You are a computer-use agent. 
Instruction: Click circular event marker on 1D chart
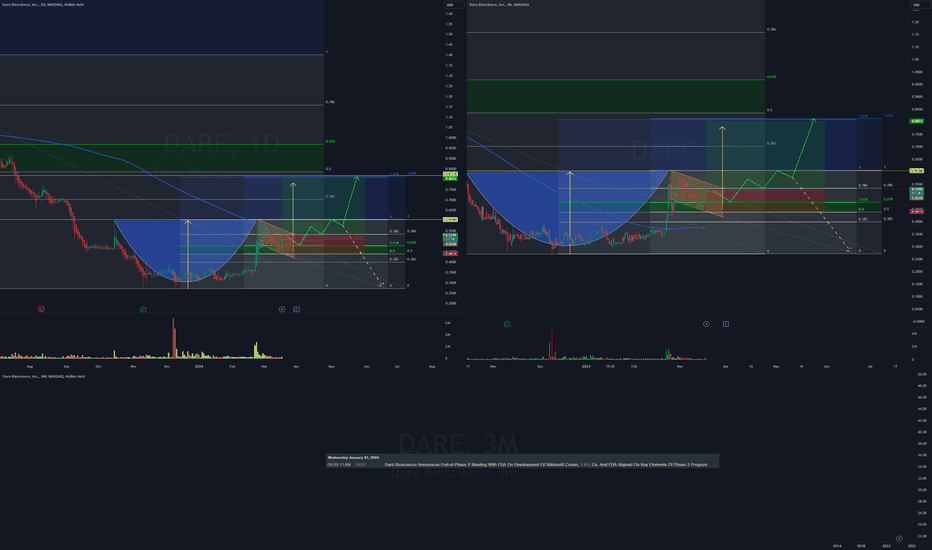pyautogui.click(x=282, y=309)
